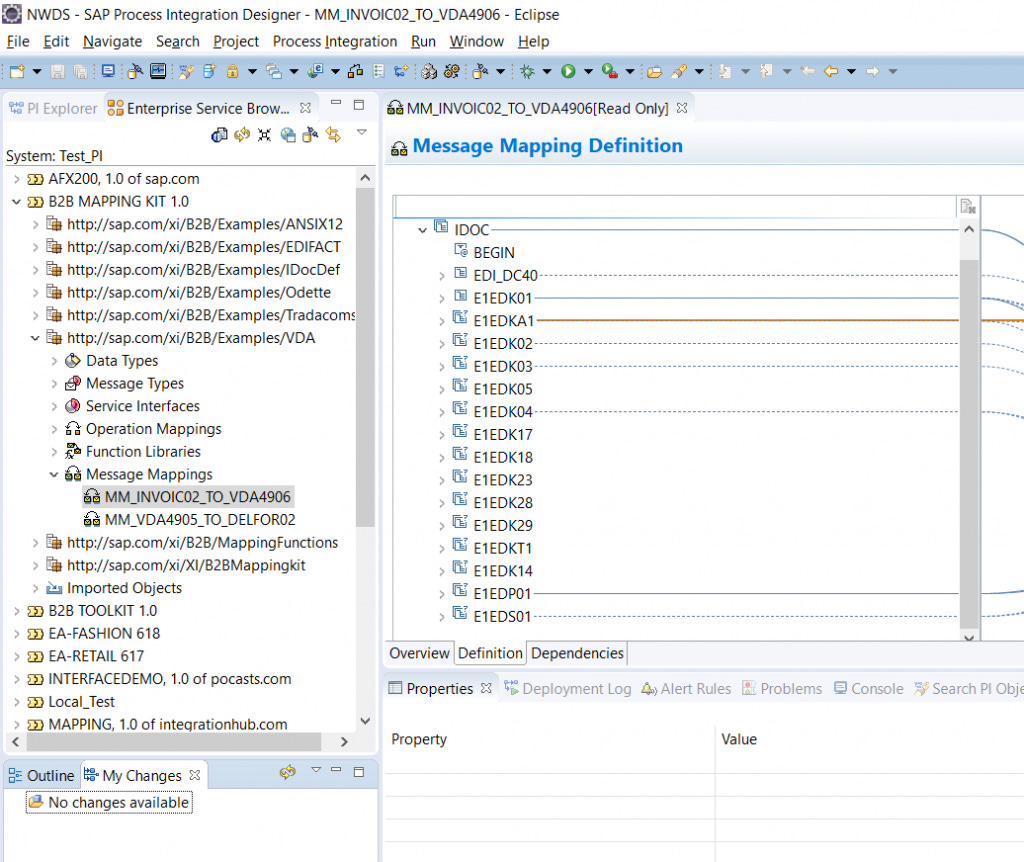This screenshot has width=1024, height=862.
Task: Expand the AFX200, 1.0 of sap.com node
Action: coord(16,179)
